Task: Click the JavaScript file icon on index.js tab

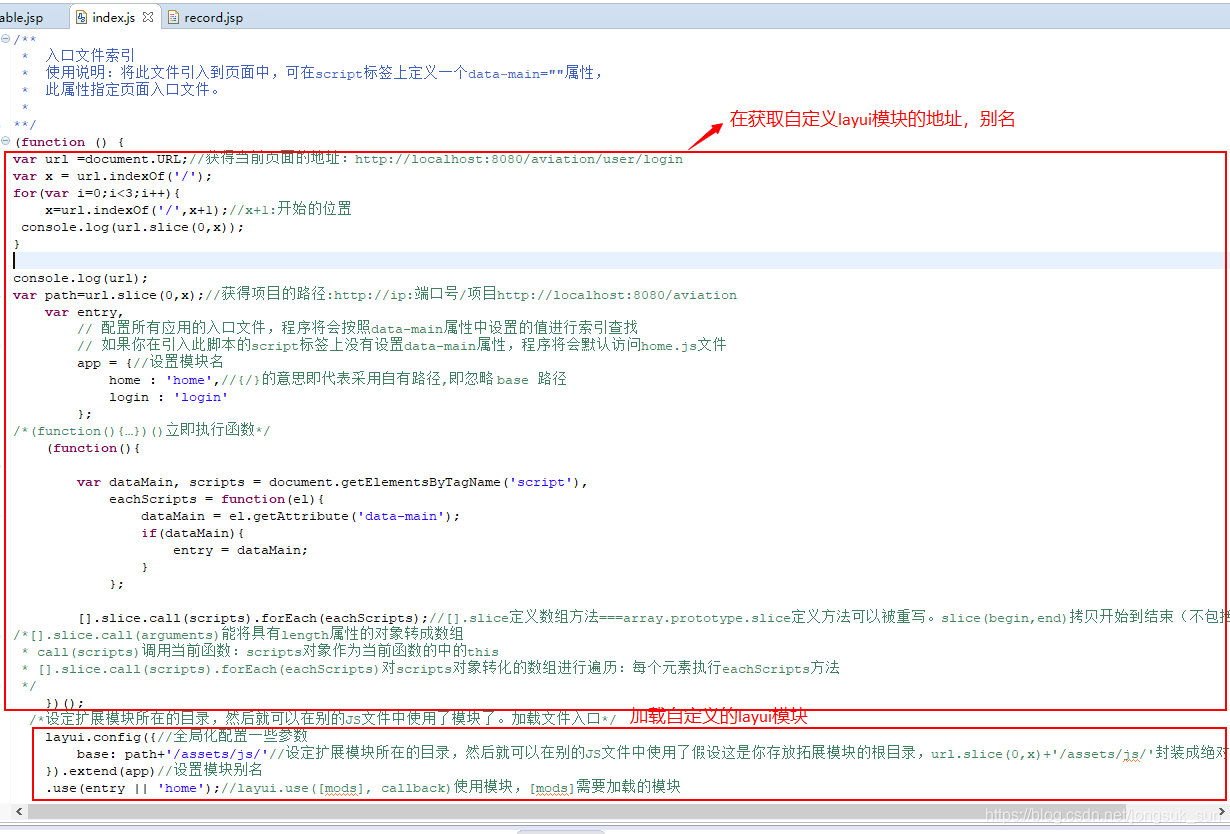Action: (81, 17)
